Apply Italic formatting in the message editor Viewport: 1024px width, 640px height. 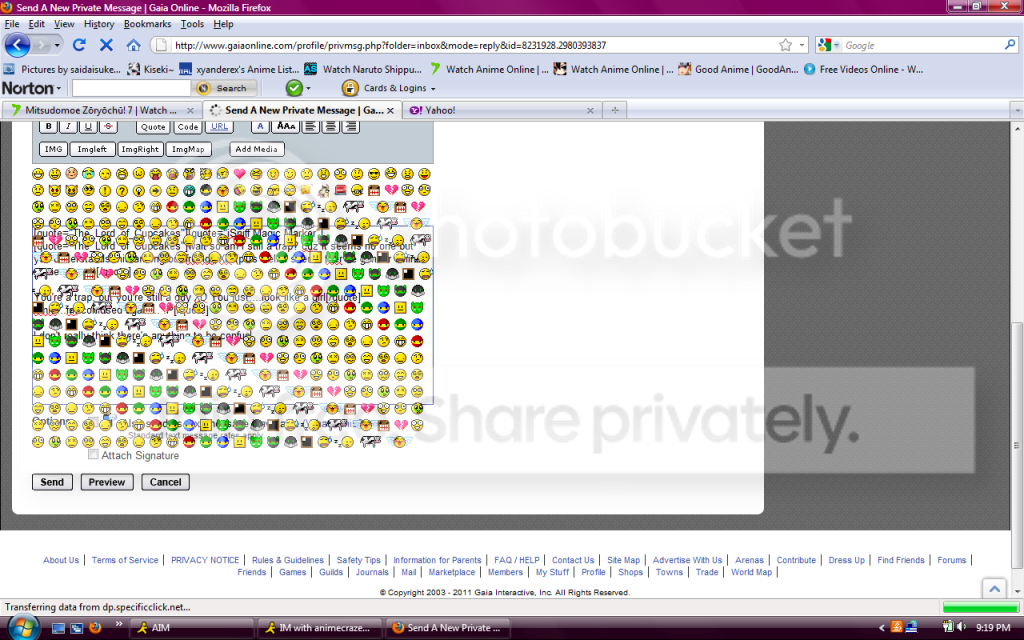[x=68, y=127]
